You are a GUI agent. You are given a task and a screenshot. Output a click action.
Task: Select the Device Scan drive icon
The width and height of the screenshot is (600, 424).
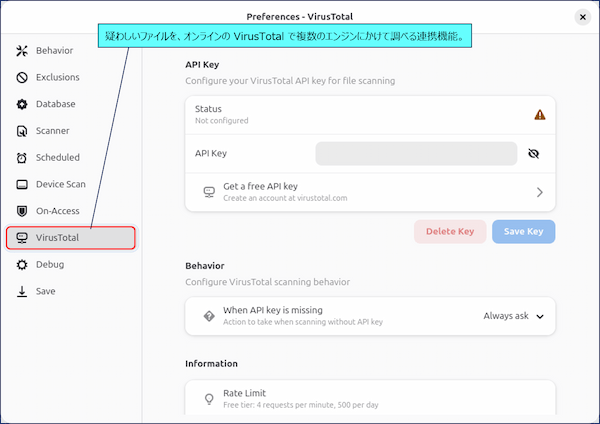(22, 184)
